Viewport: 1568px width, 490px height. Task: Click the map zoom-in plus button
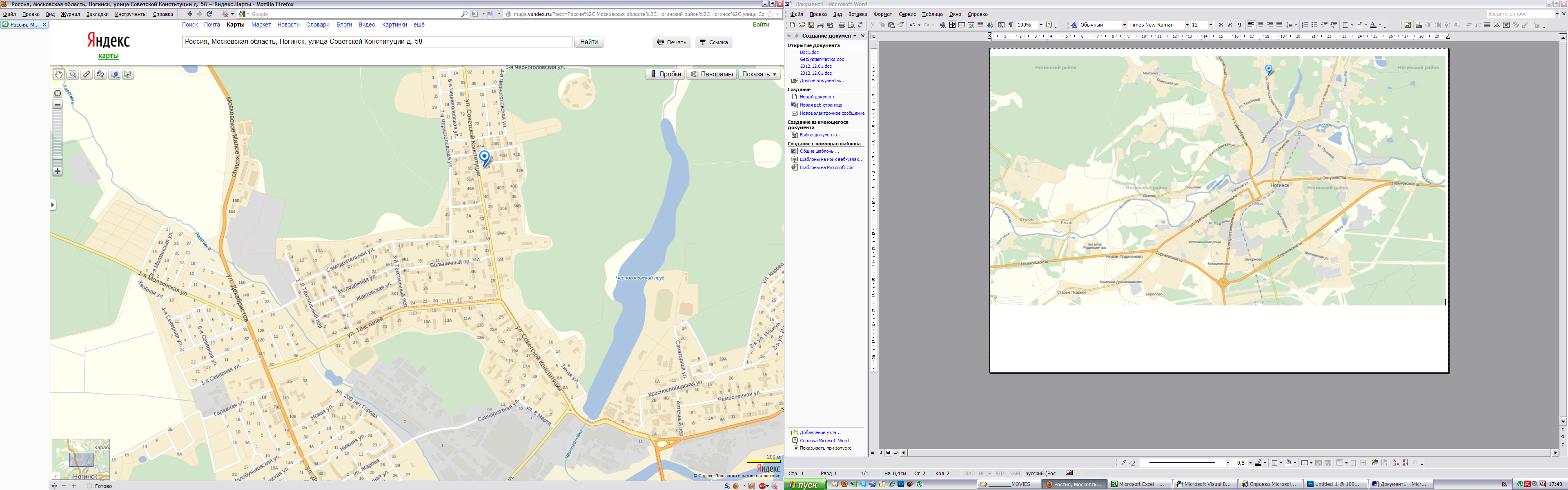pyautogui.click(x=57, y=171)
